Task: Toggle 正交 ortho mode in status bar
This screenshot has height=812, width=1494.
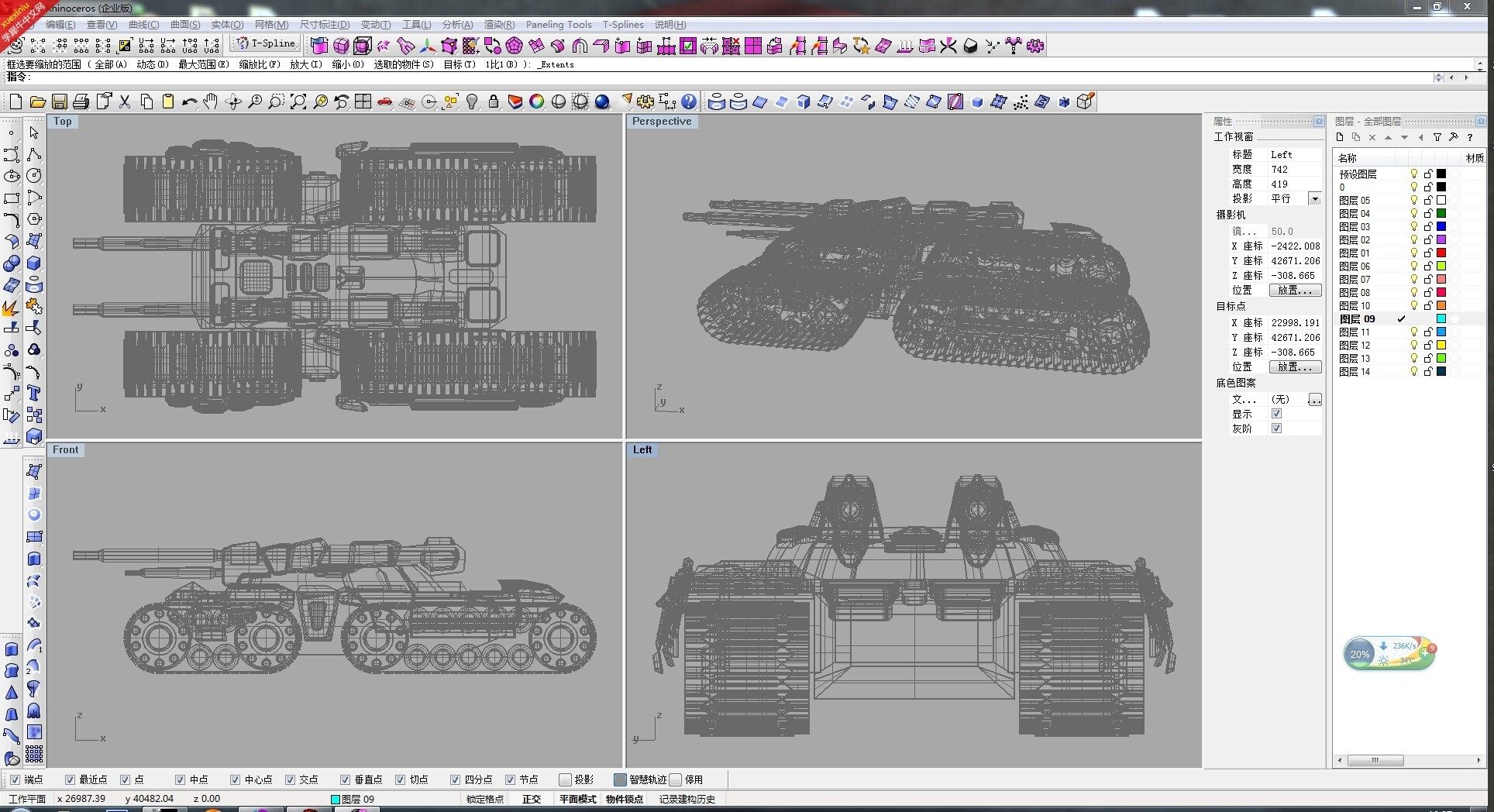Action: pyautogui.click(x=532, y=799)
